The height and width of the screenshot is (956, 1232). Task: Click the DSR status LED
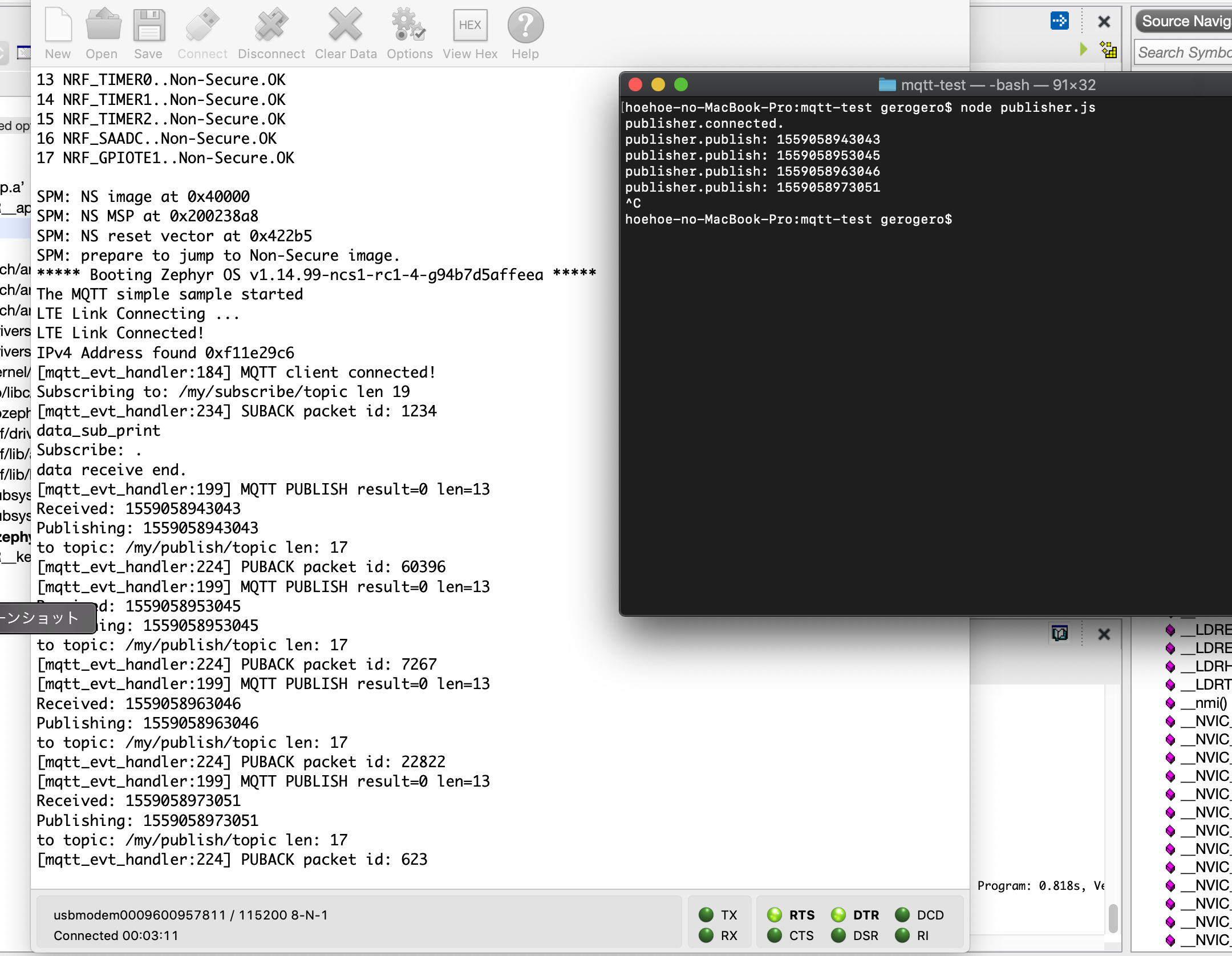pos(838,935)
